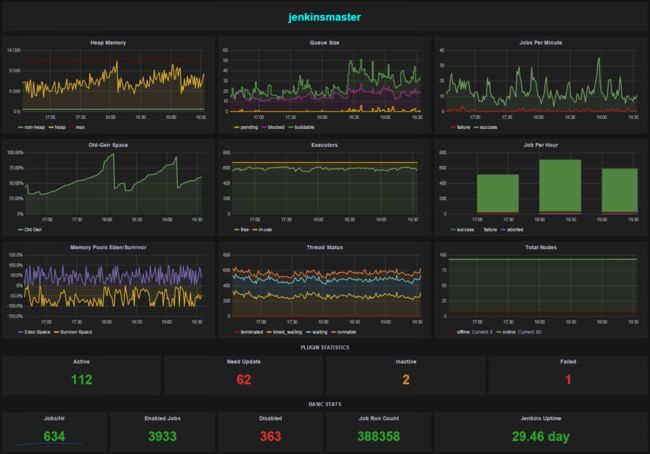Open the Queue Size panel title menu
Image resolution: width=650 pixels, height=454 pixels.
pyautogui.click(x=324, y=43)
